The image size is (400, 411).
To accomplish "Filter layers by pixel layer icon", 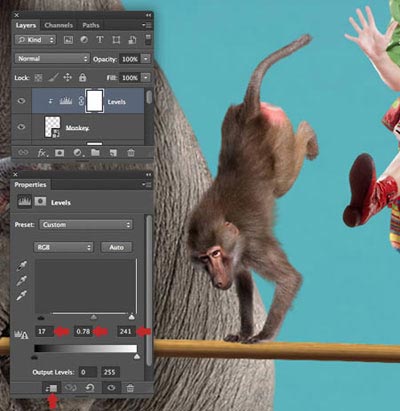I will coord(68,40).
